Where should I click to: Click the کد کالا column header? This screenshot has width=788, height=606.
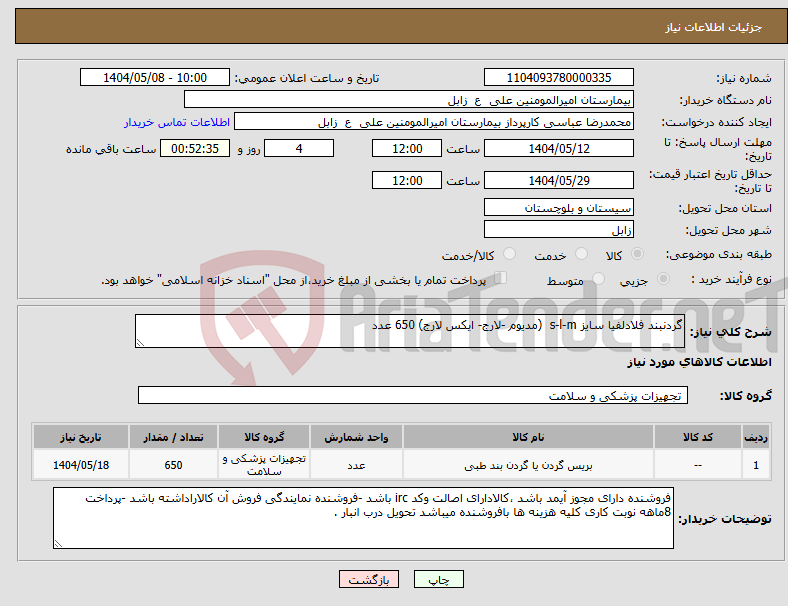coord(698,437)
